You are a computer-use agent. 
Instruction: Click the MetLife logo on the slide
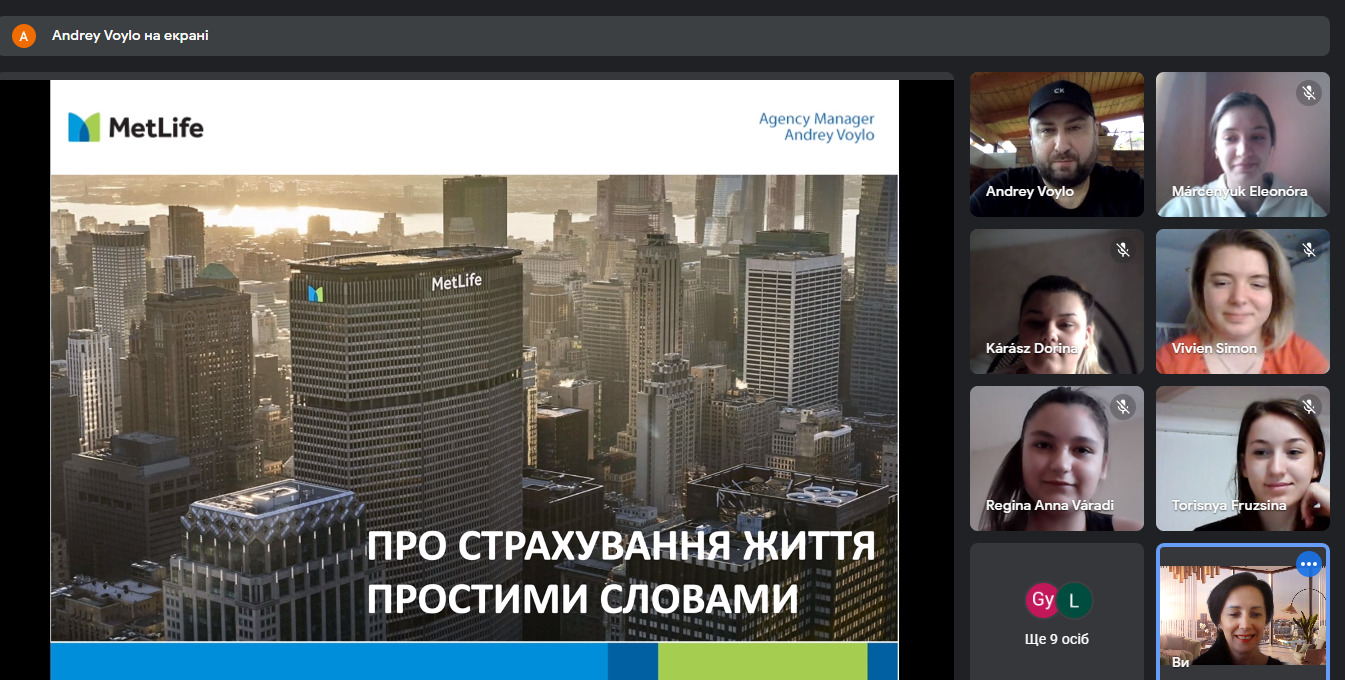point(136,127)
